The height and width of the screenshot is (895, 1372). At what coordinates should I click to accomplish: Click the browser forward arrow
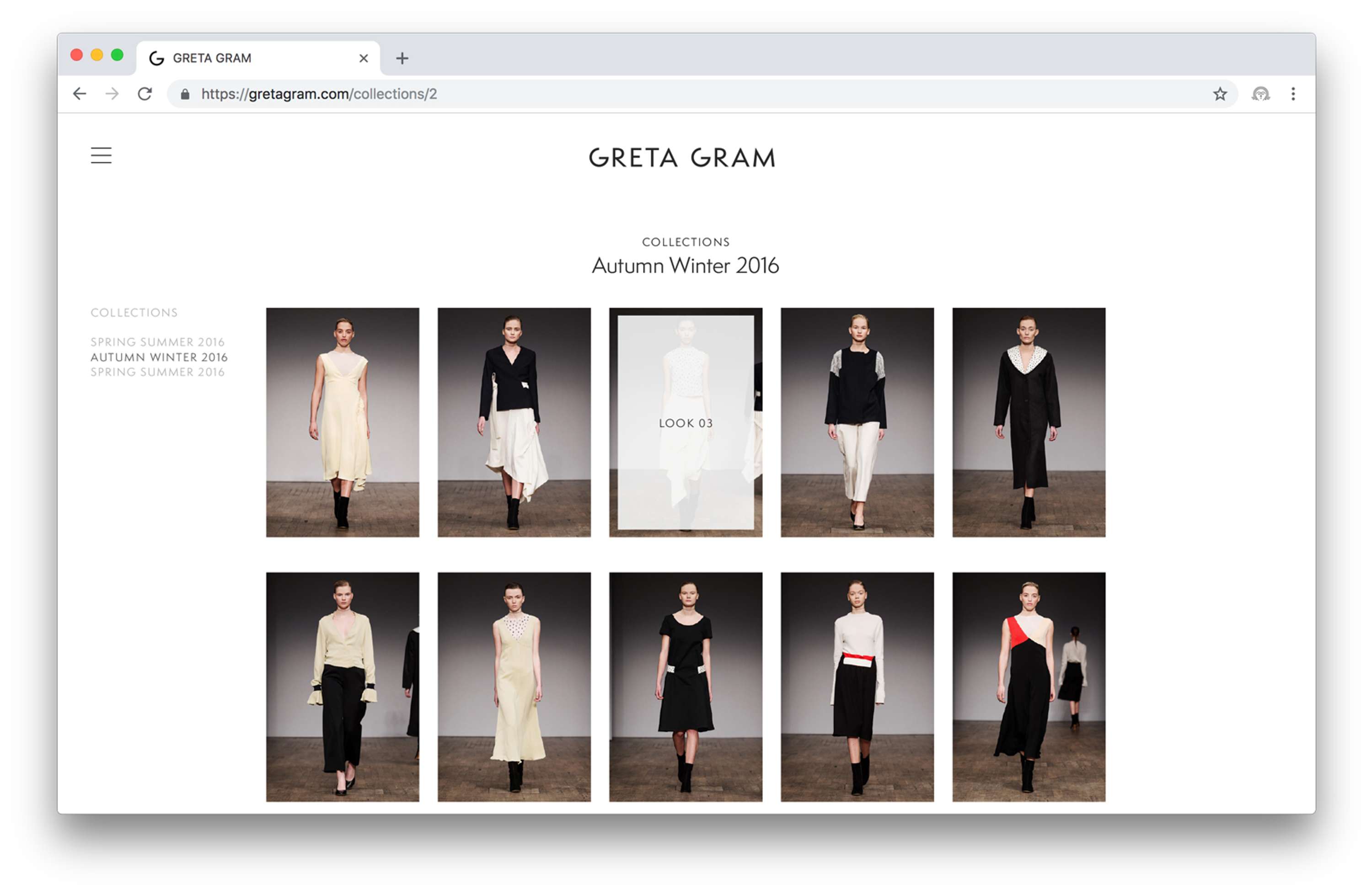point(112,94)
